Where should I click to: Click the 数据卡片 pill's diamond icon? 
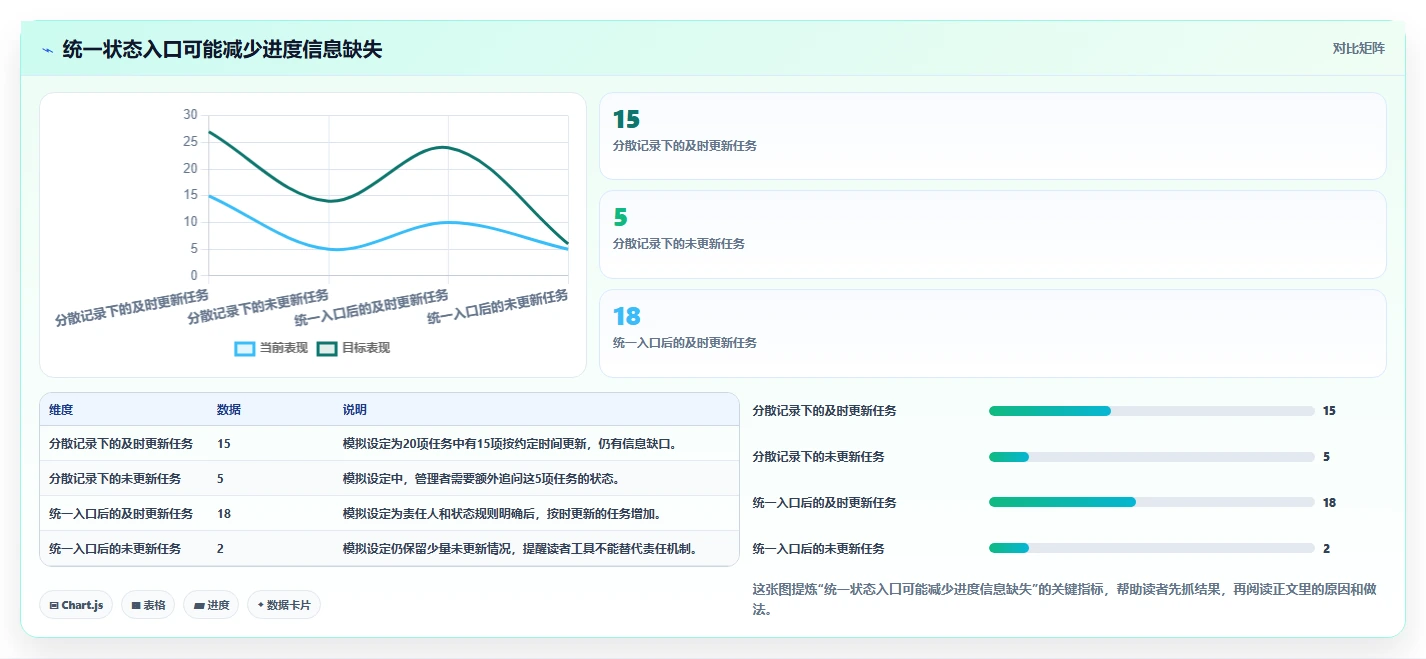coord(260,605)
